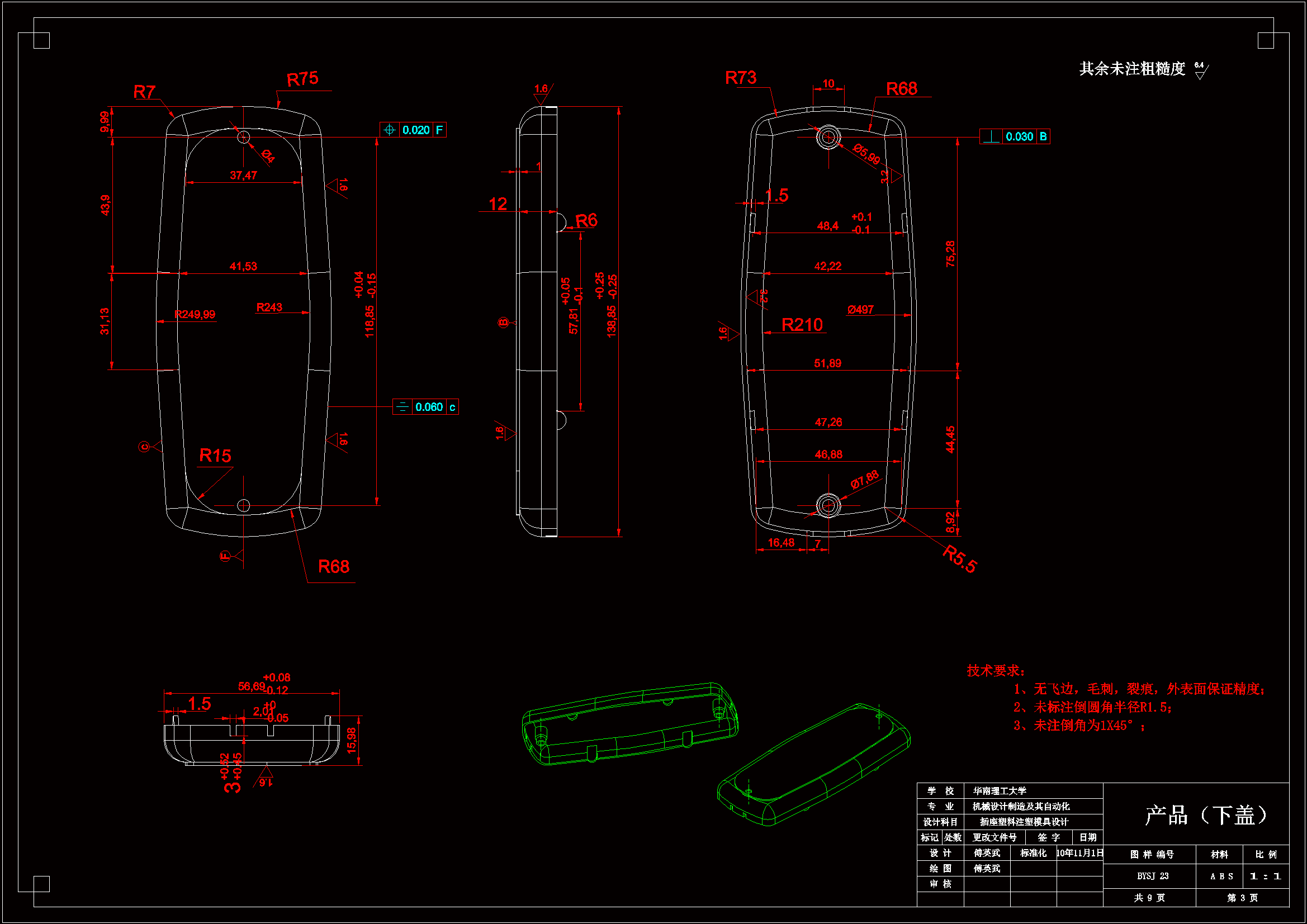The width and height of the screenshot is (1307, 924).
Task: Select the upper-left green isometric model view
Action: point(629,723)
